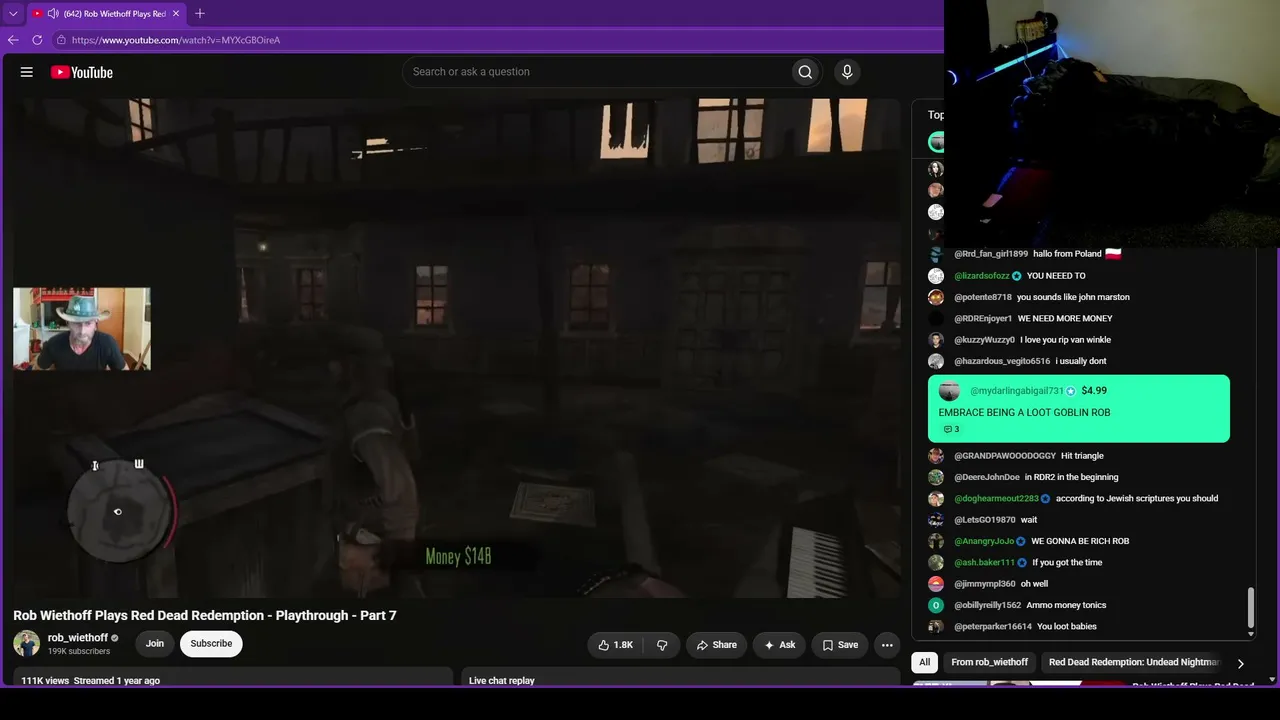
Task: Click the "Live chat replay" heading
Action: (502, 681)
